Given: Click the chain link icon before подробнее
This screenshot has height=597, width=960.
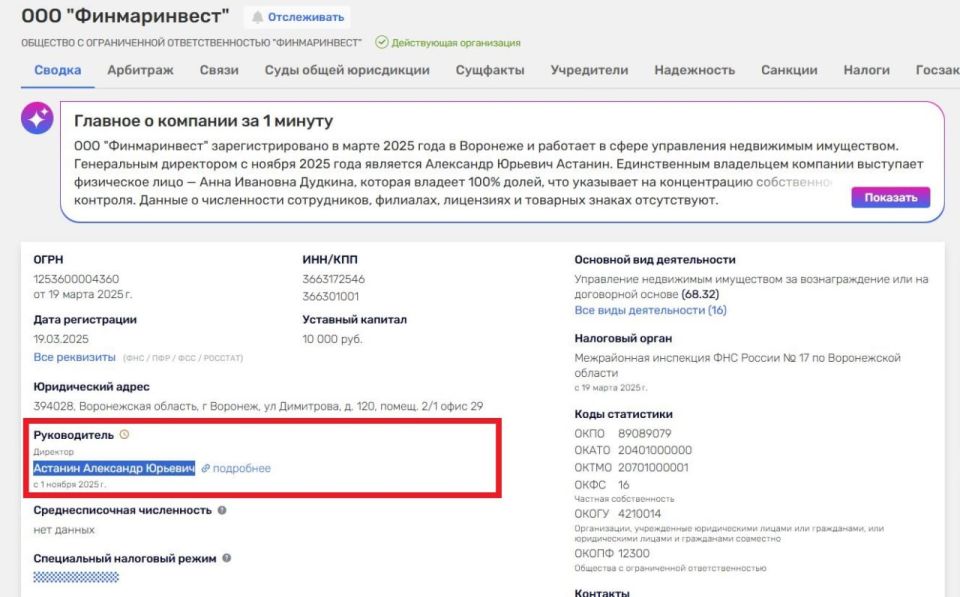Looking at the screenshot, I should [205, 468].
